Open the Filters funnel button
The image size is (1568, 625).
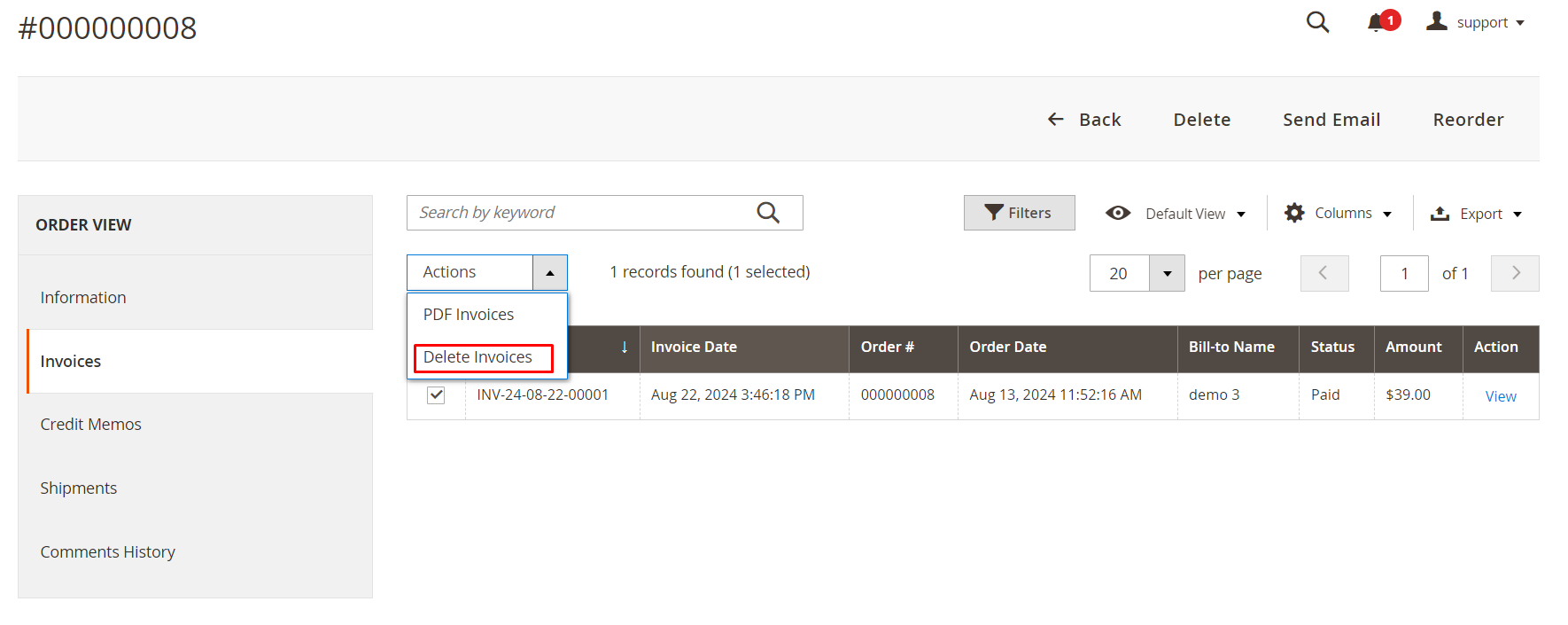[x=1019, y=213]
